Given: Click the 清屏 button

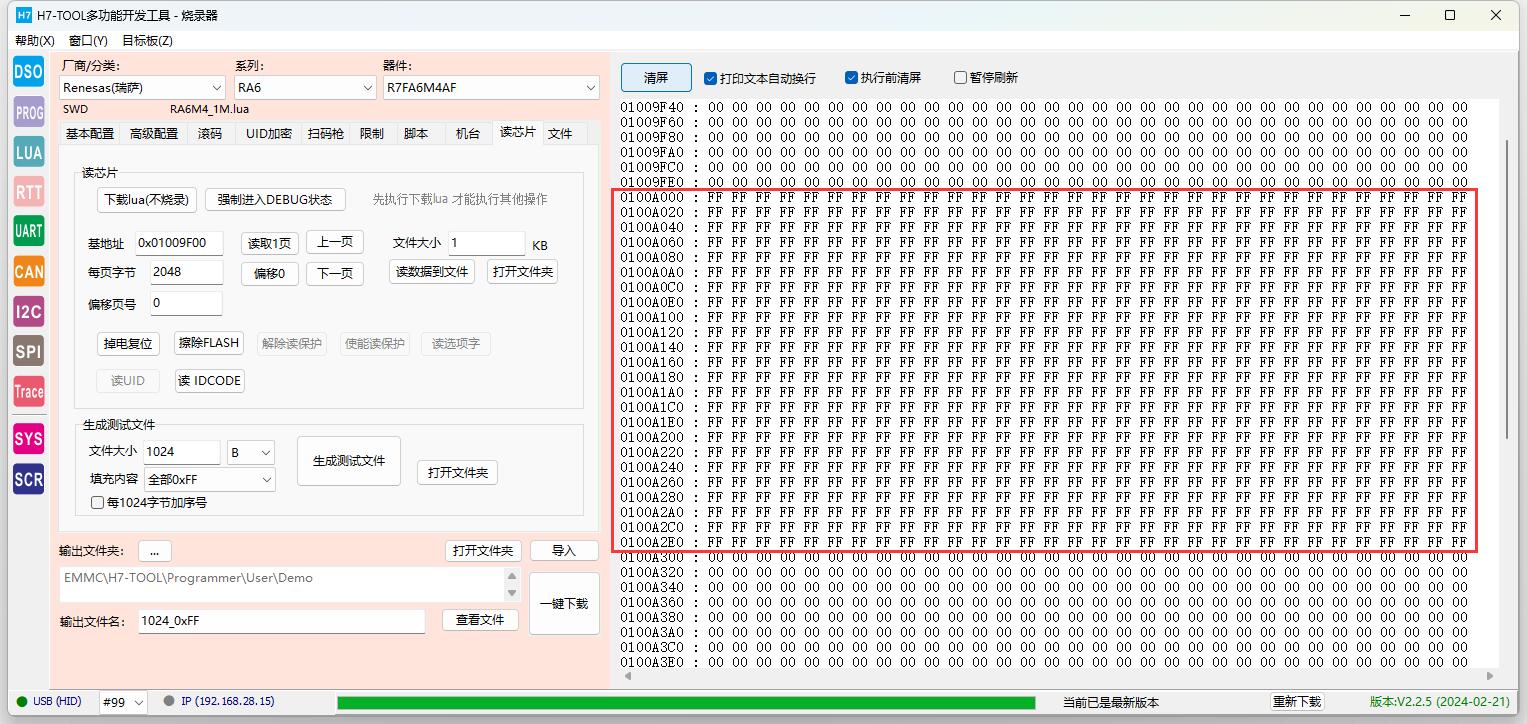Looking at the screenshot, I should click(656, 78).
